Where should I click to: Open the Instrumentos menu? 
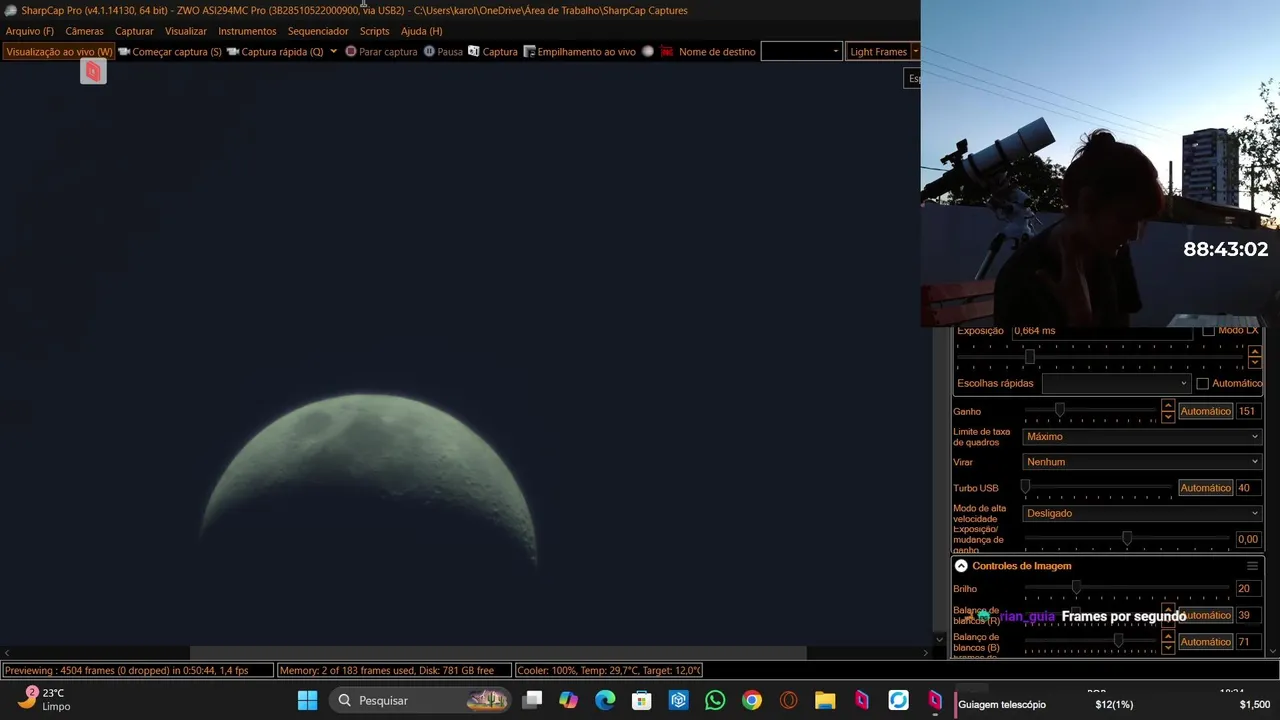(x=247, y=31)
